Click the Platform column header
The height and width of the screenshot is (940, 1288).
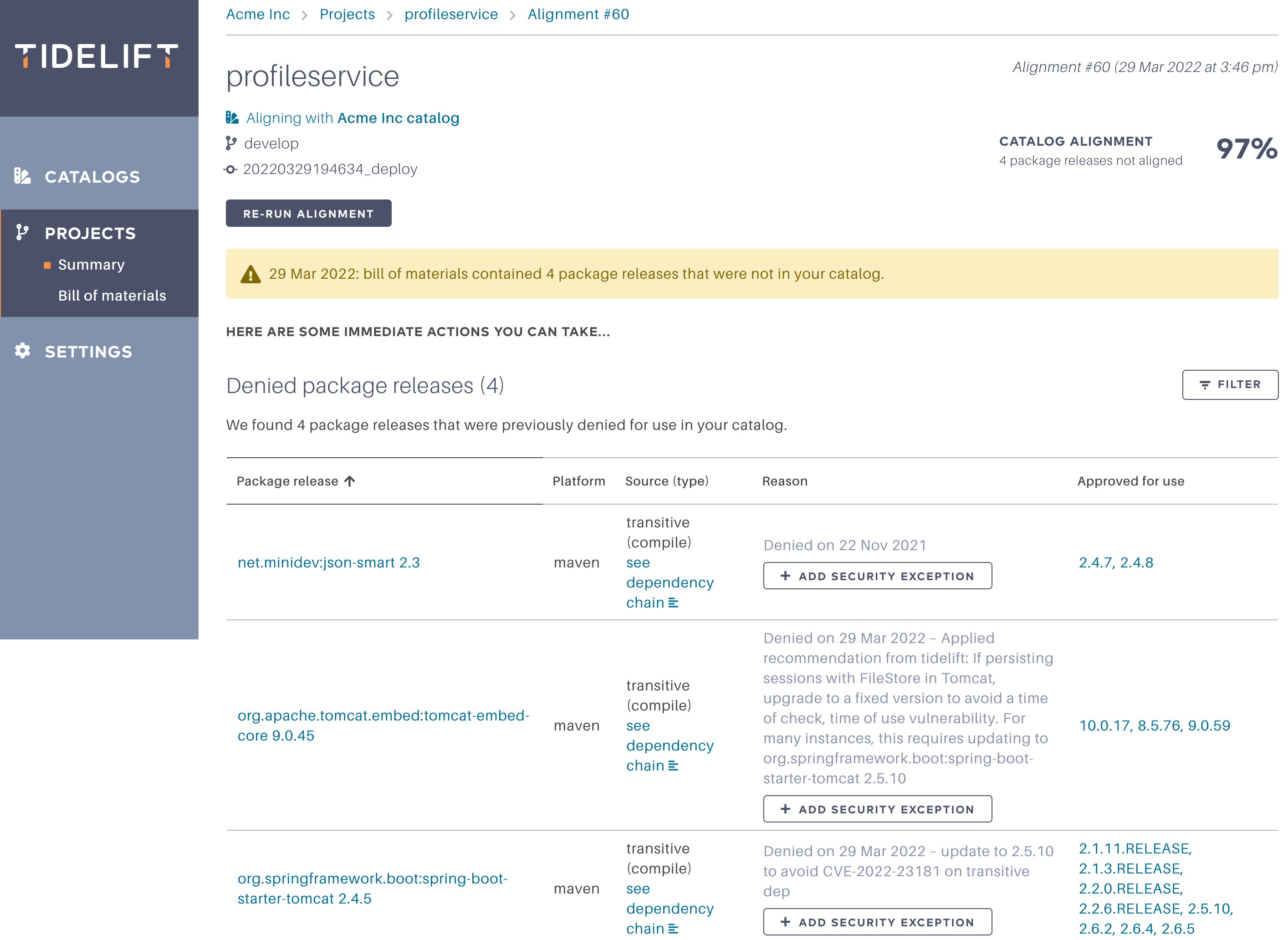578,481
